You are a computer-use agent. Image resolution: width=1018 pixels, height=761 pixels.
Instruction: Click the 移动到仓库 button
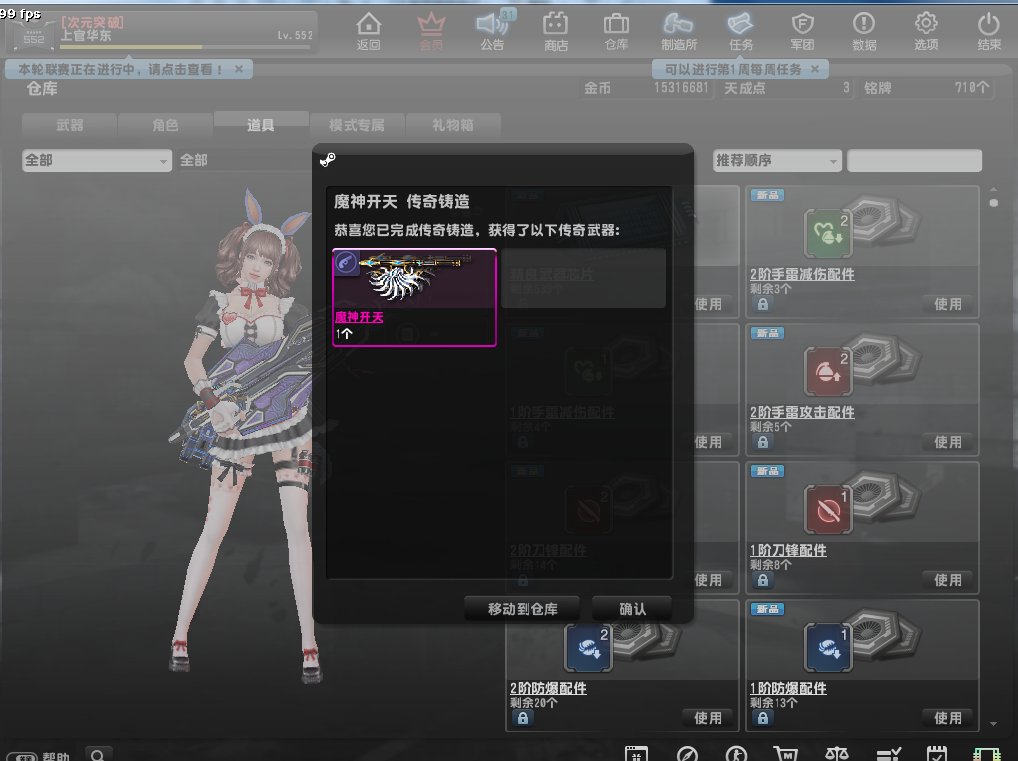pyautogui.click(x=523, y=609)
